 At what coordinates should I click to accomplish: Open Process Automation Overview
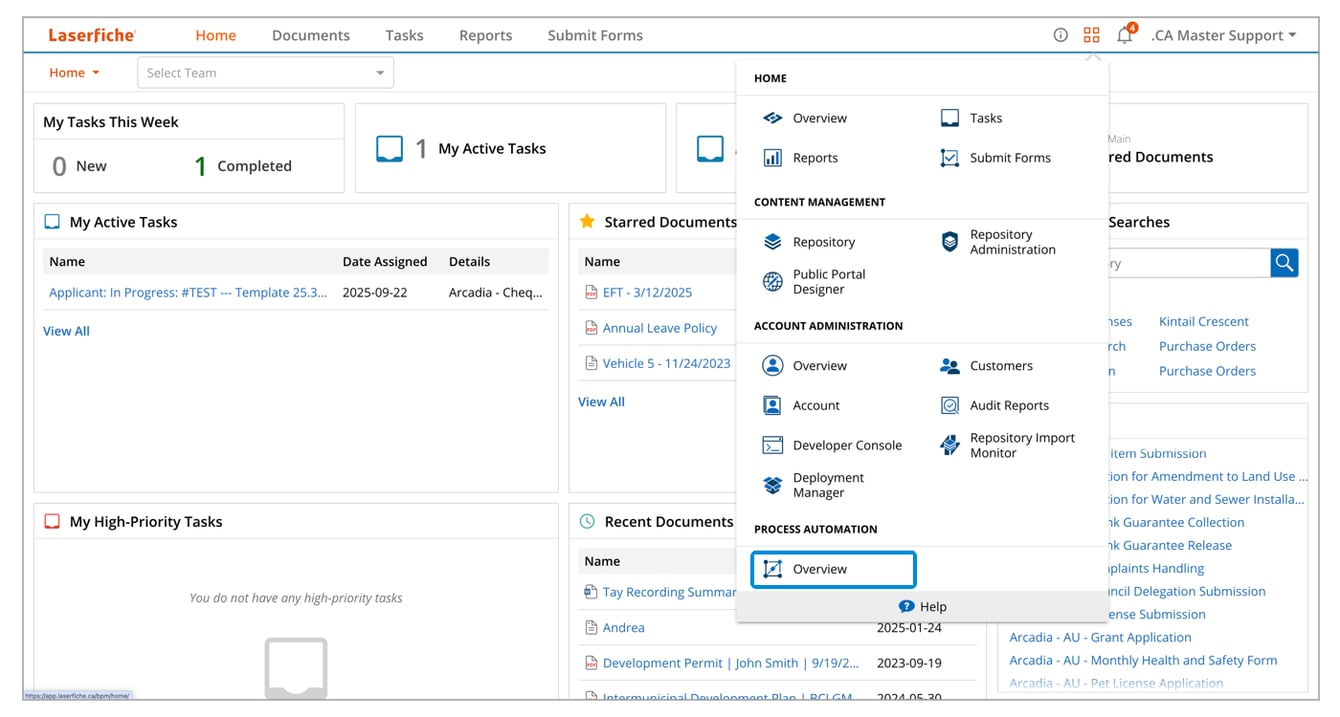tap(833, 569)
